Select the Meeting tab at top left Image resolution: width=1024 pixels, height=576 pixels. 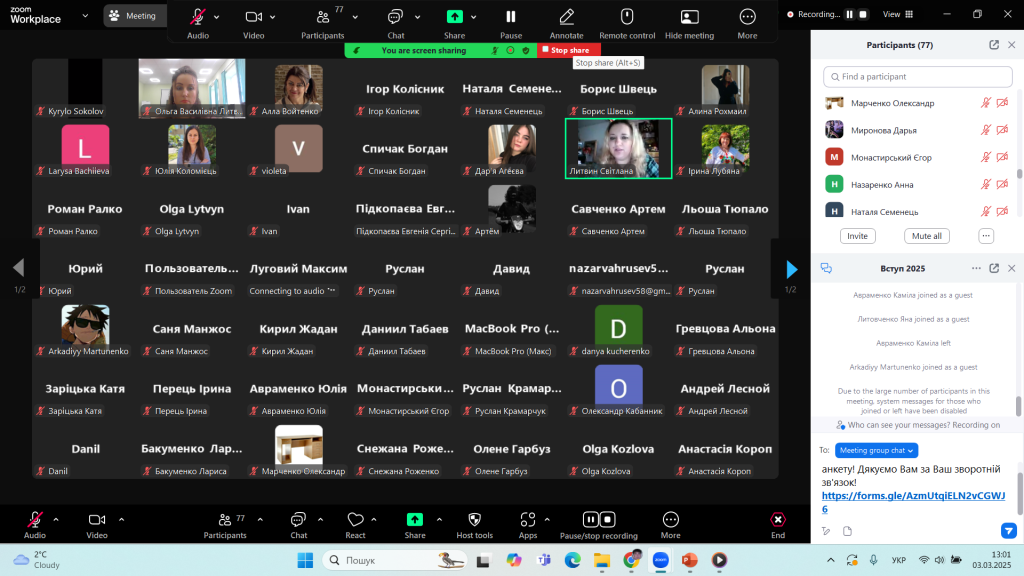(133, 16)
